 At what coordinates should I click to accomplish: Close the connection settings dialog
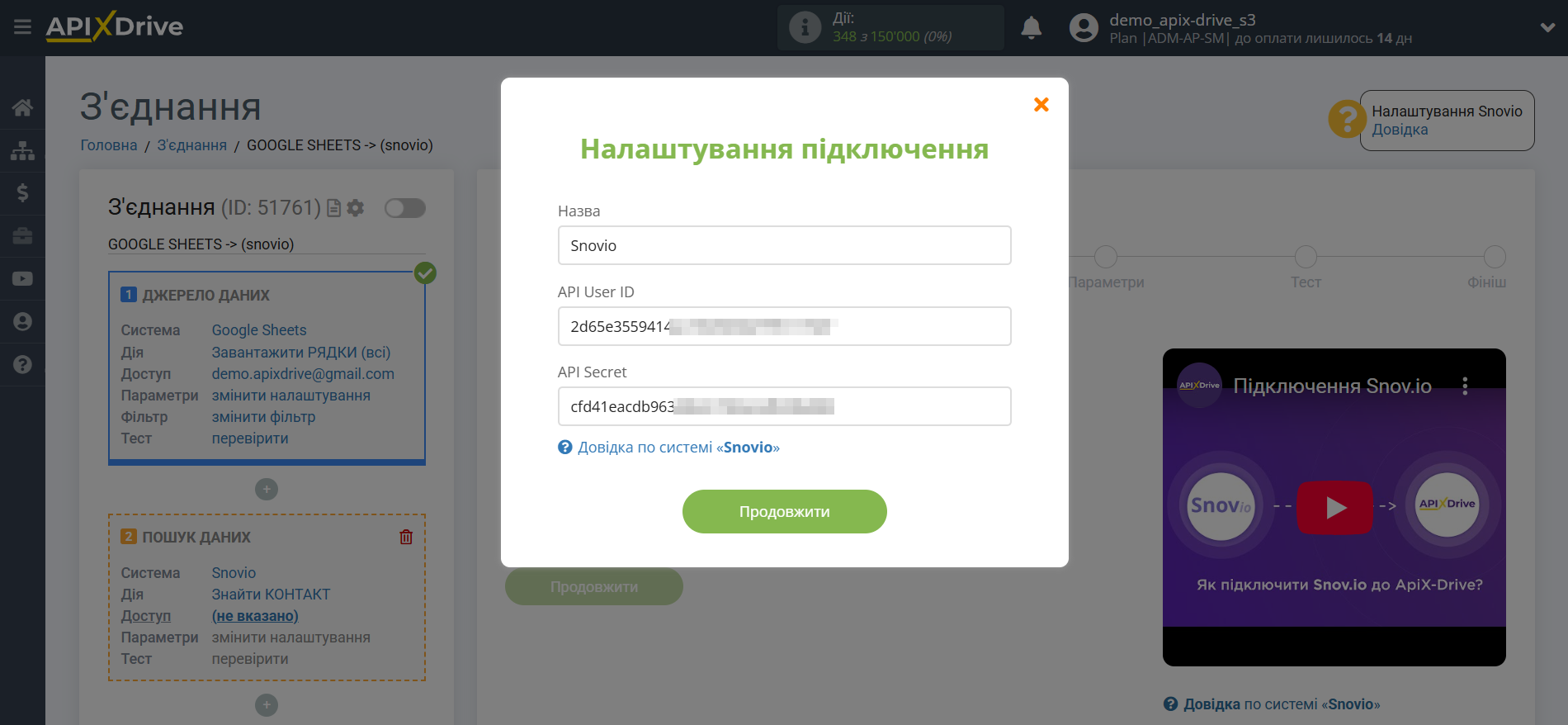pyautogui.click(x=1041, y=104)
